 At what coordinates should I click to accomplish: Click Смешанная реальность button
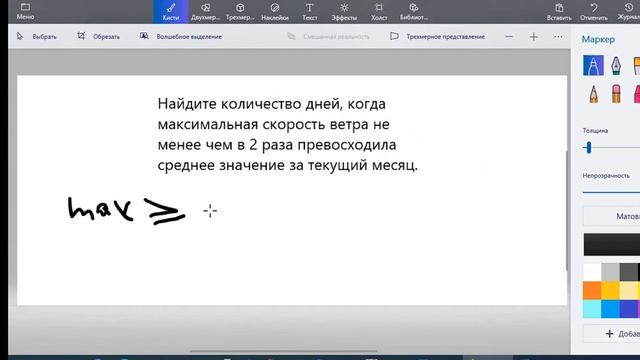pyautogui.click(x=329, y=36)
